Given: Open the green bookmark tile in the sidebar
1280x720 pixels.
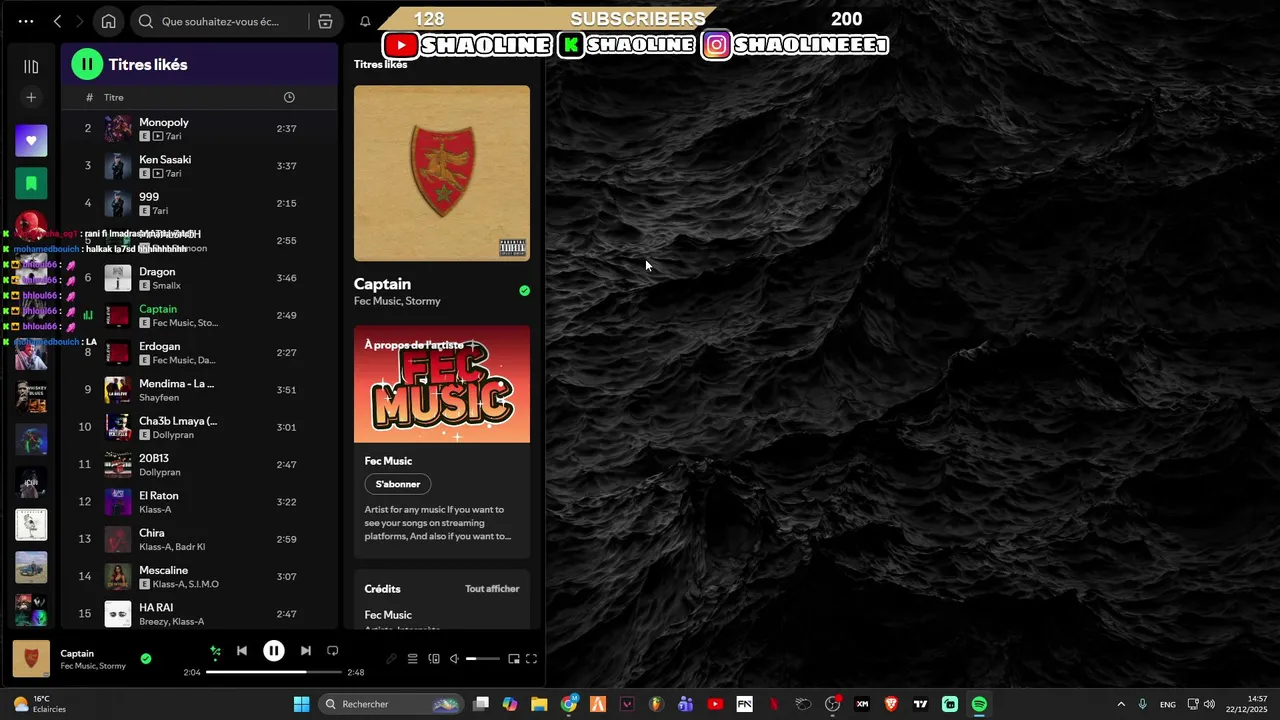Looking at the screenshot, I should tap(31, 183).
